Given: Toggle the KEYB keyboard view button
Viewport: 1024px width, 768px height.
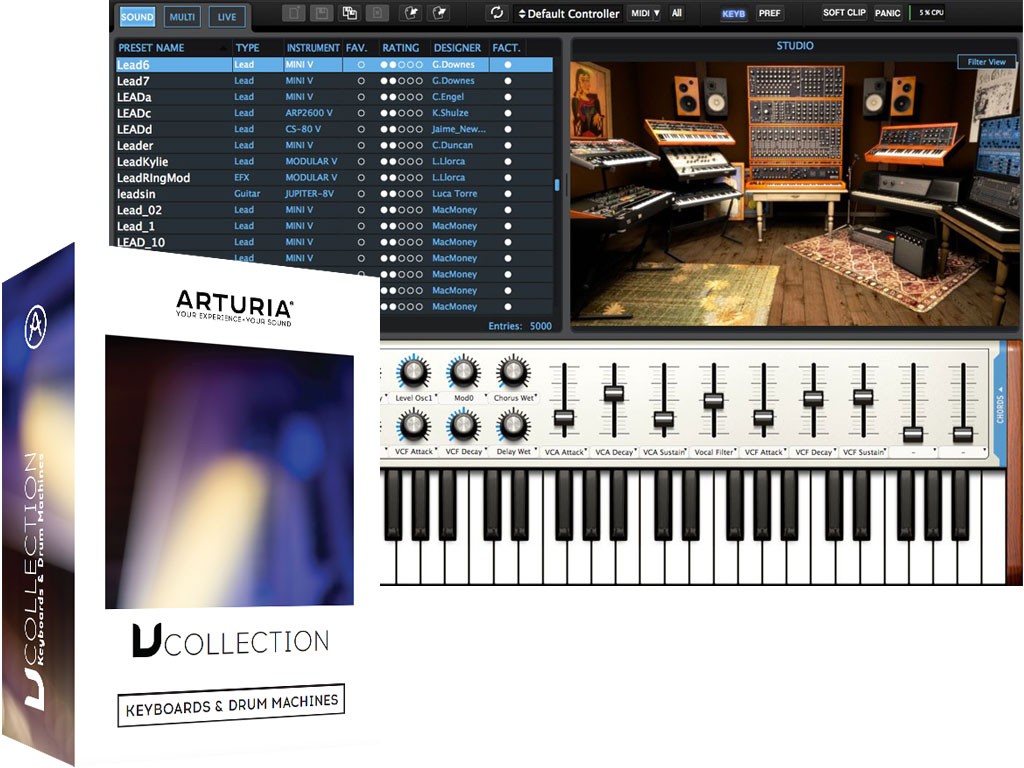Looking at the screenshot, I should (x=734, y=14).
